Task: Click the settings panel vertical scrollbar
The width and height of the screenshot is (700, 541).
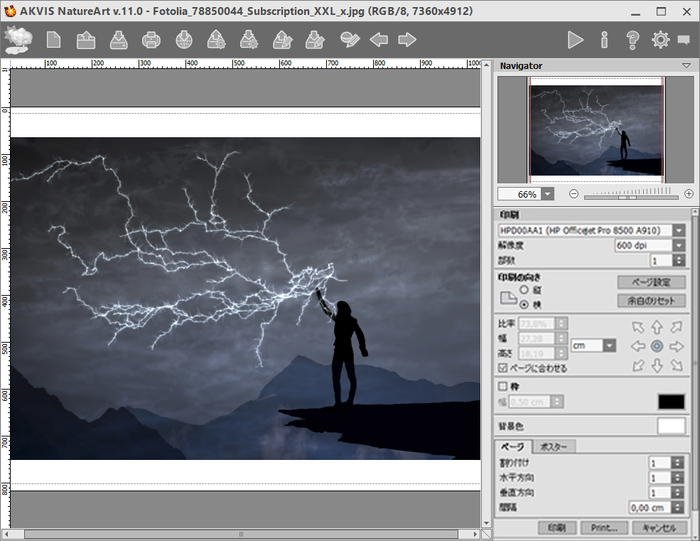Action: (695, 363)
